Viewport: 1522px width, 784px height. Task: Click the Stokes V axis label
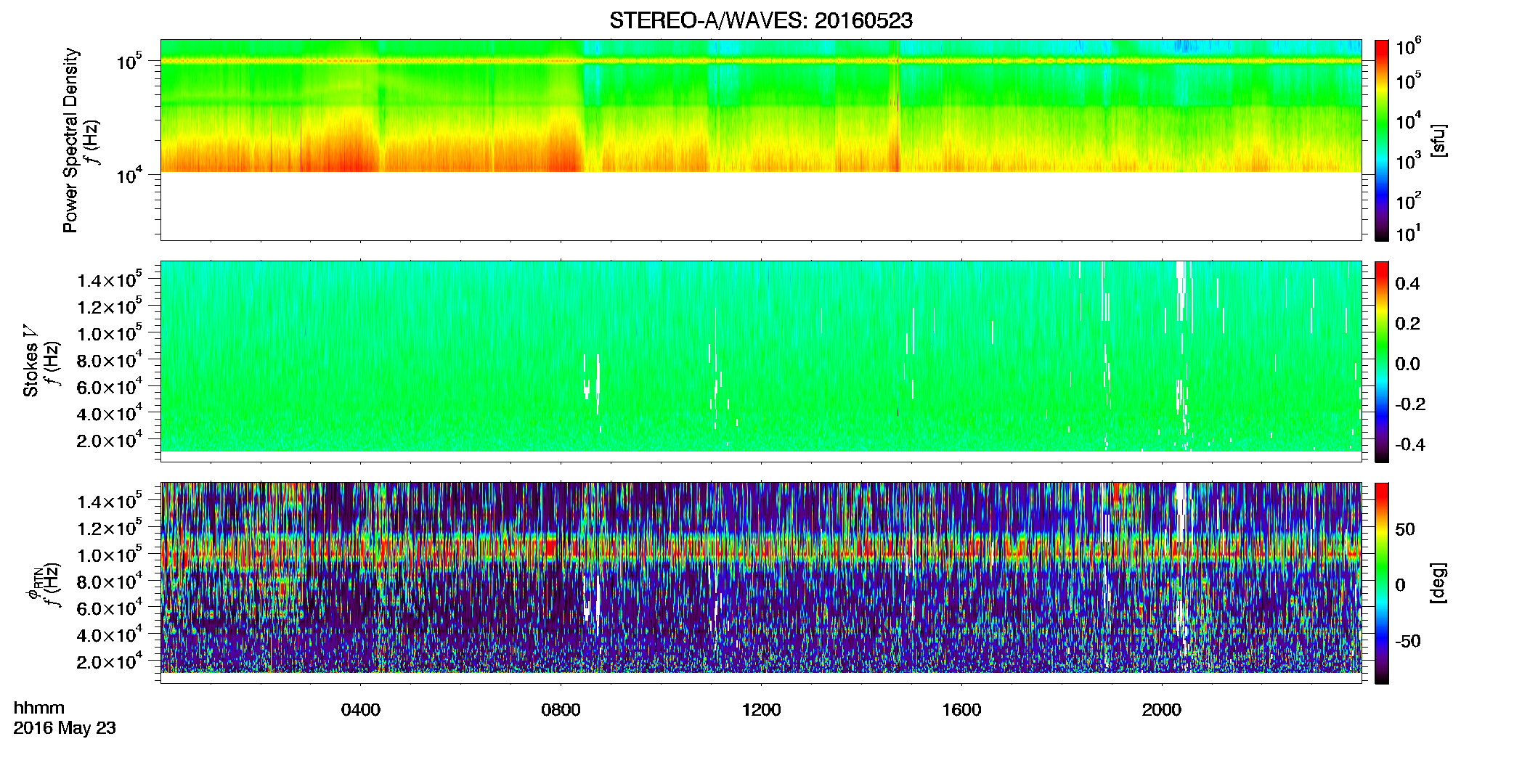[x=30, y=360]
